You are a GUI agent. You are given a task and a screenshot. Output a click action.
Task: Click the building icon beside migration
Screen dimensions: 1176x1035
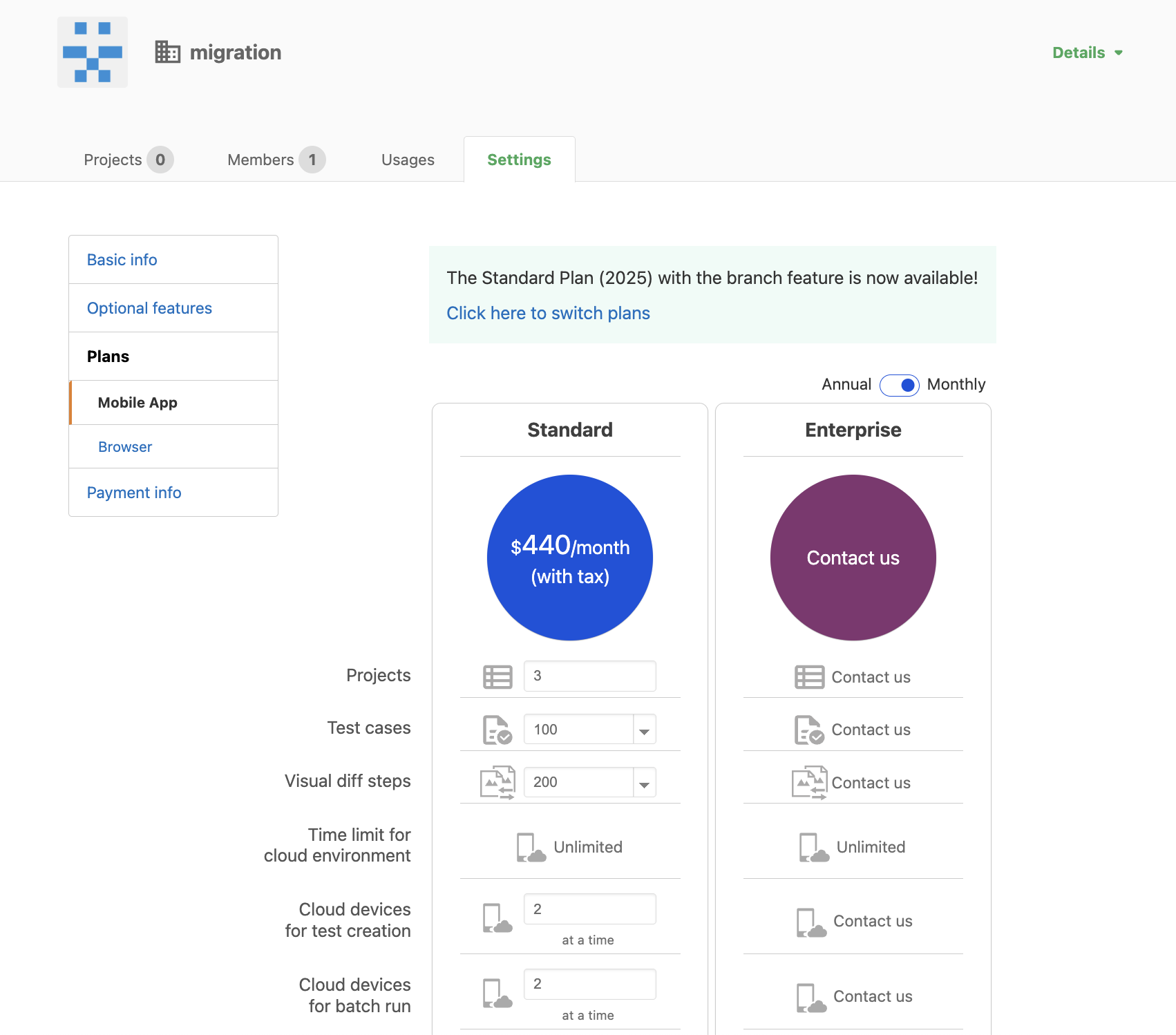click(167, 52)
